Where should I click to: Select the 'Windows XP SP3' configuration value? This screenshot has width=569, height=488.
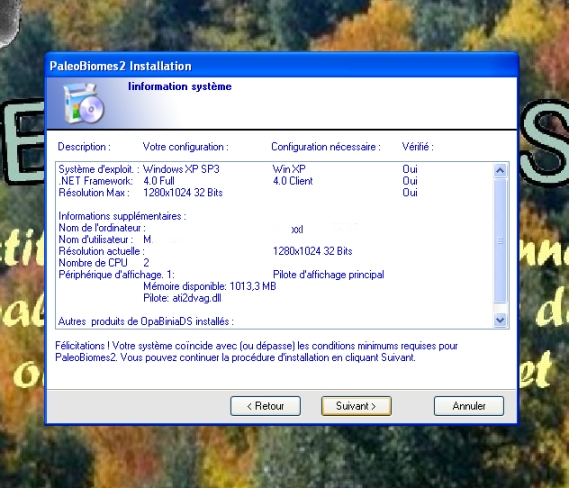click(x=181, y=169)
